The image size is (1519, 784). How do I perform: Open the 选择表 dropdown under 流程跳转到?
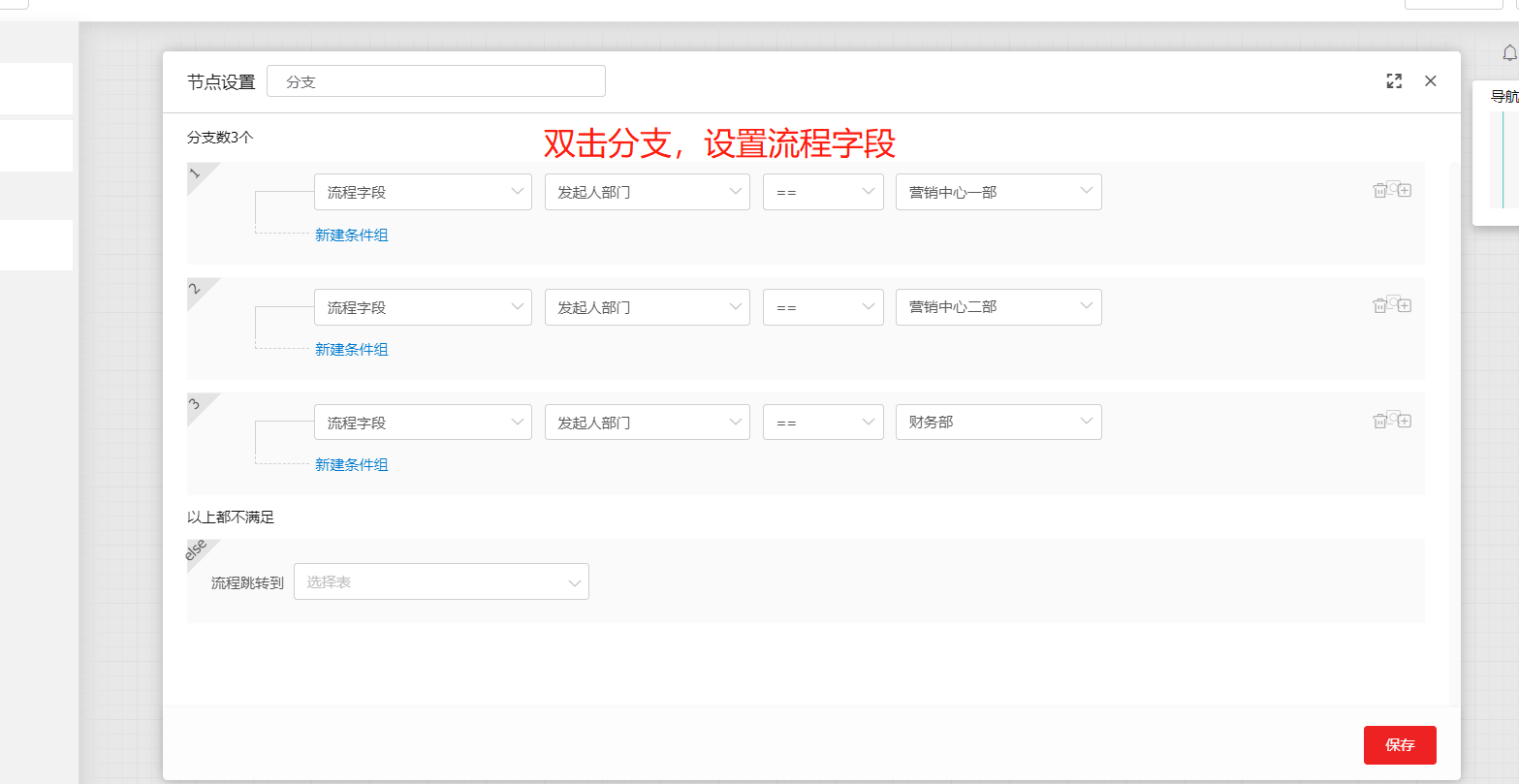pyautogui.click(x=441, y=581)
